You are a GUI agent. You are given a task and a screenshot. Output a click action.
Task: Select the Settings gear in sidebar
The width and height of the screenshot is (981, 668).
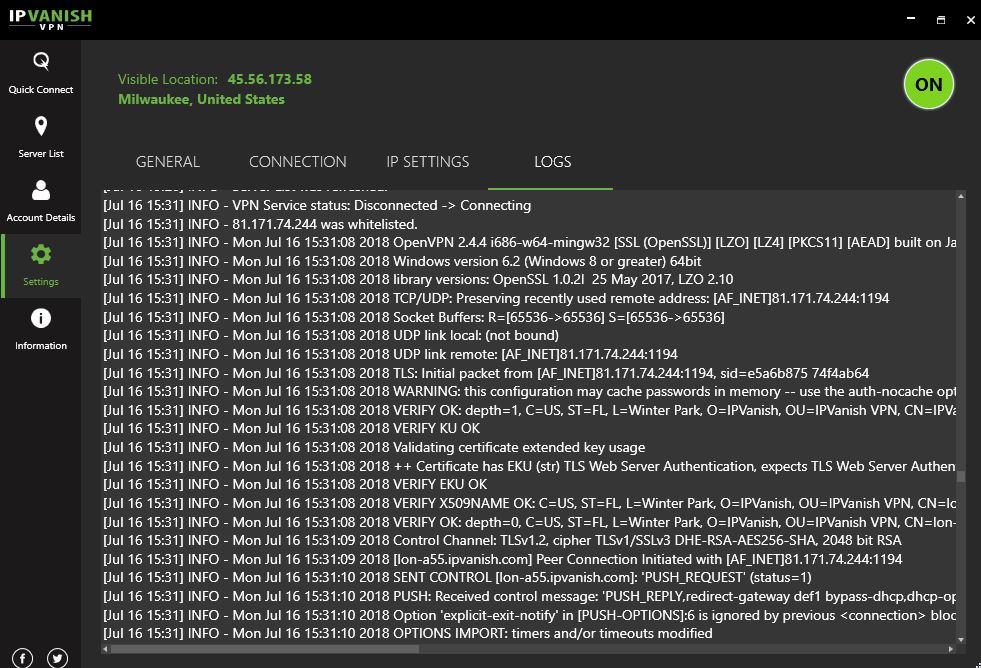[41, 265]
